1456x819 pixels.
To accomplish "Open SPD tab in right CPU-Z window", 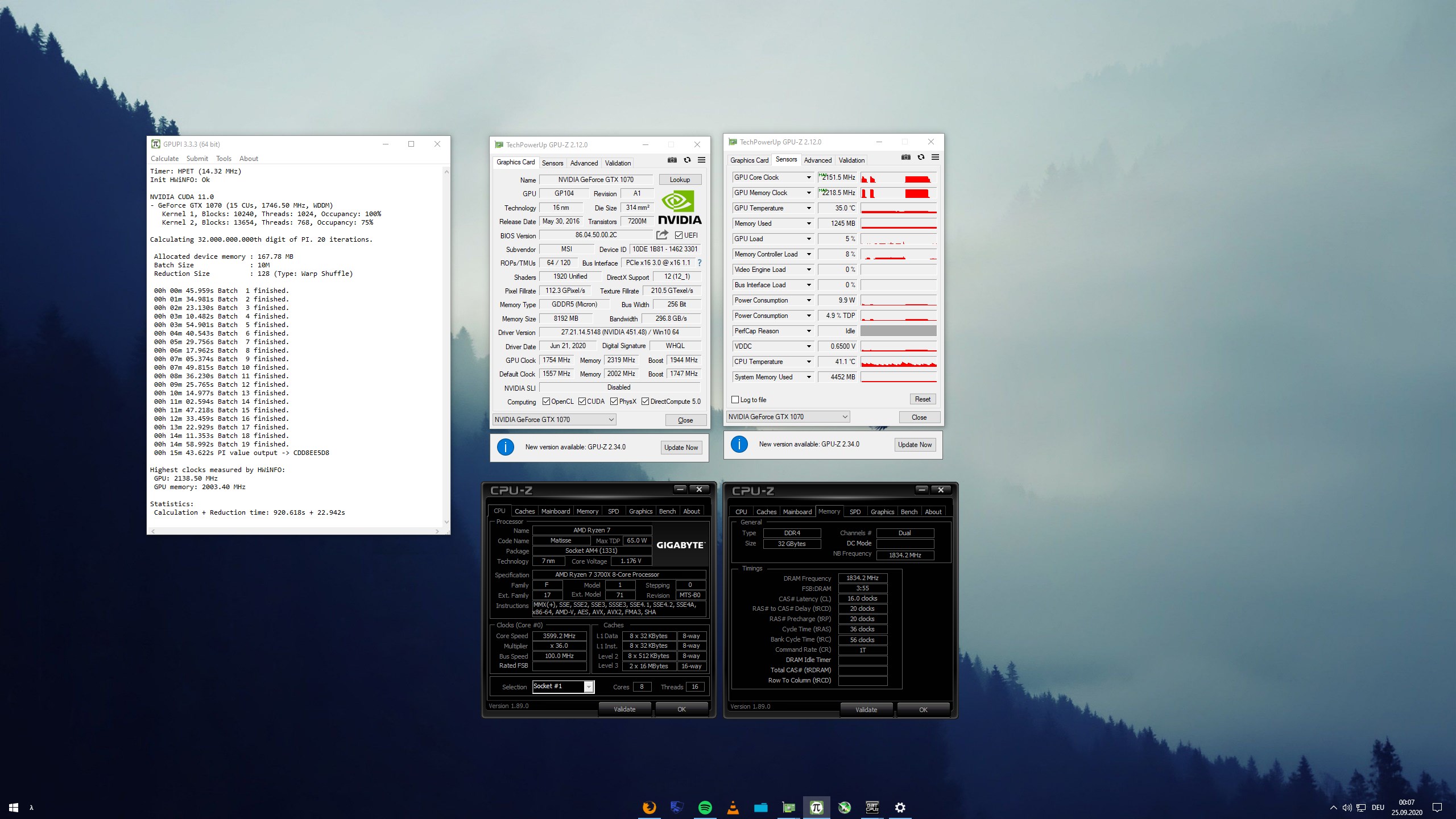I will point(855,512).
